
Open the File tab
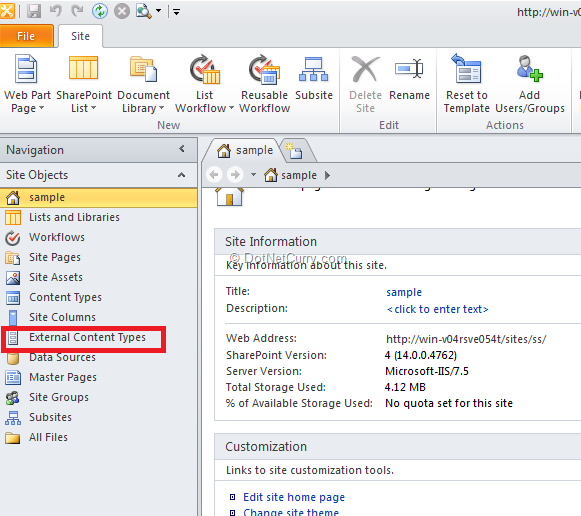point(26,36)
